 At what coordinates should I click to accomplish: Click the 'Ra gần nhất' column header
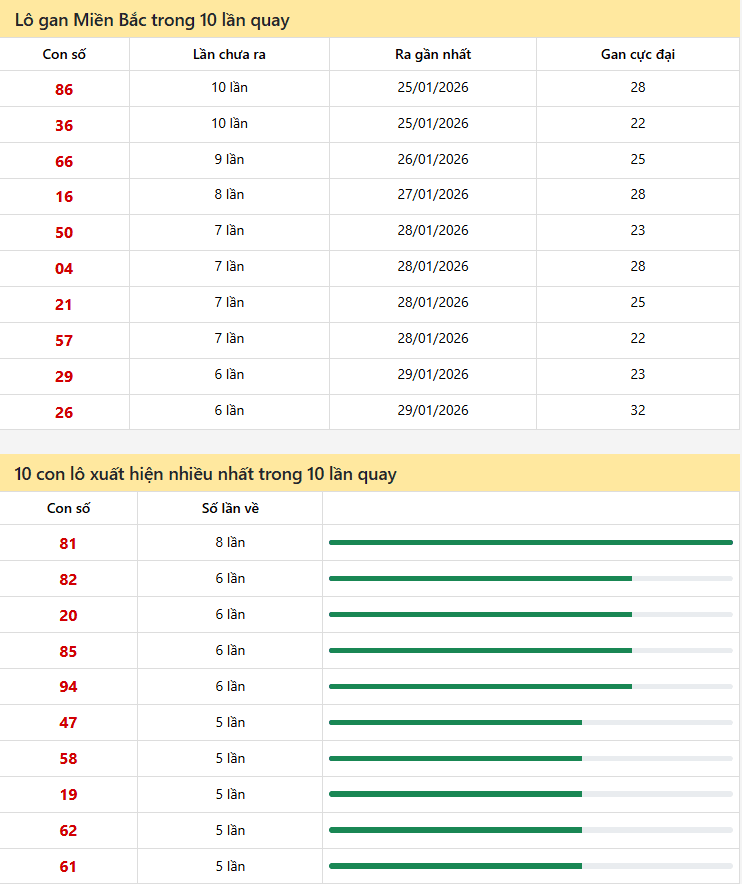tap(433, 54)
